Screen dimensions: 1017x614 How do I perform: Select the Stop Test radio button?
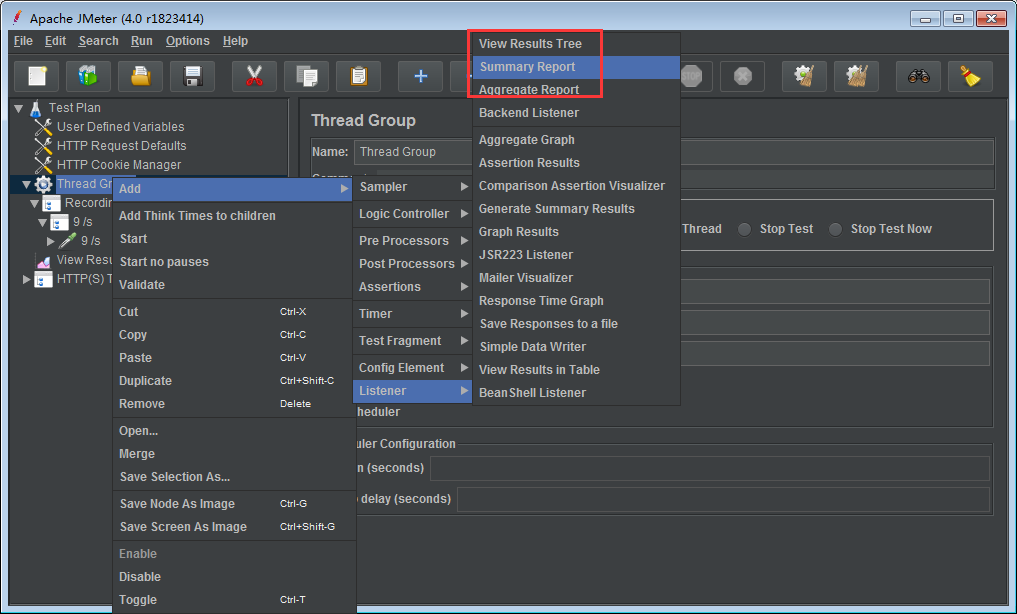coord(745,229)
